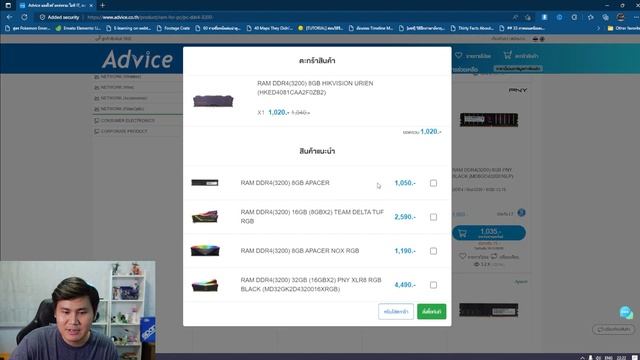This screenshot has height=360, width=640.
Task: Tick the checkbox for 32GB PNY XLR8 RGB BLACK
Action: tap(433, 285)
